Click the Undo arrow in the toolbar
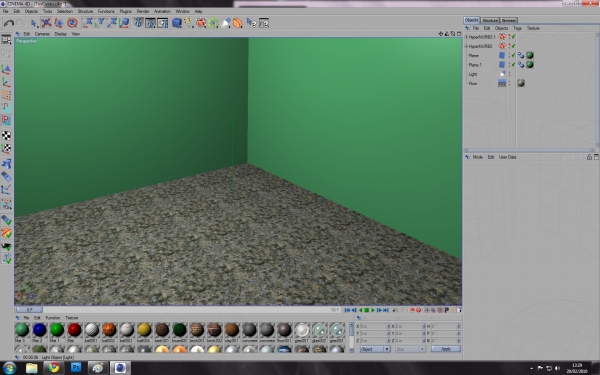 coord(8,23)
